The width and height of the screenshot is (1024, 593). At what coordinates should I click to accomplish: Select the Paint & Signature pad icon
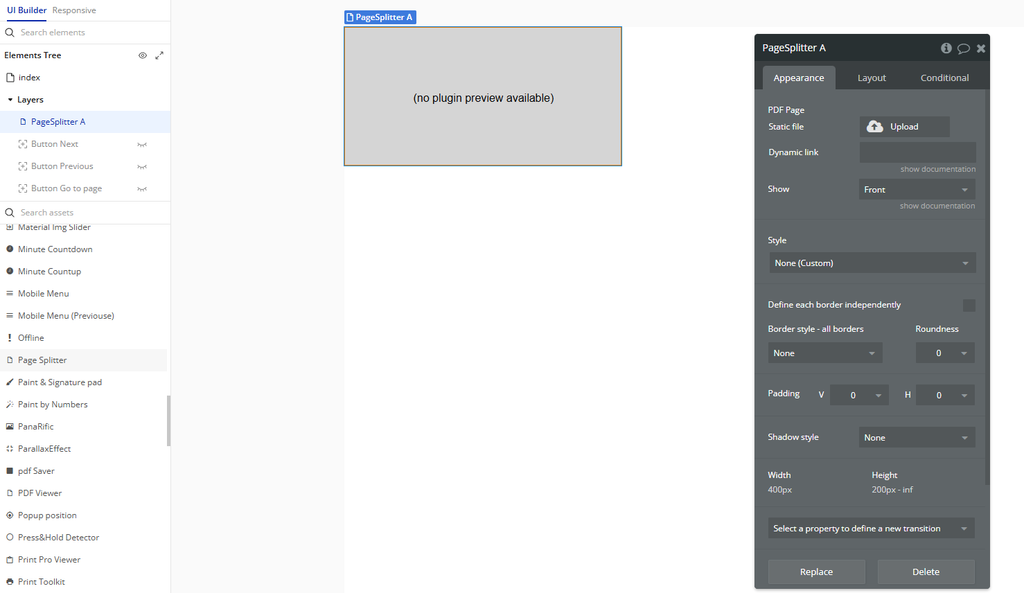pos(10,381)
